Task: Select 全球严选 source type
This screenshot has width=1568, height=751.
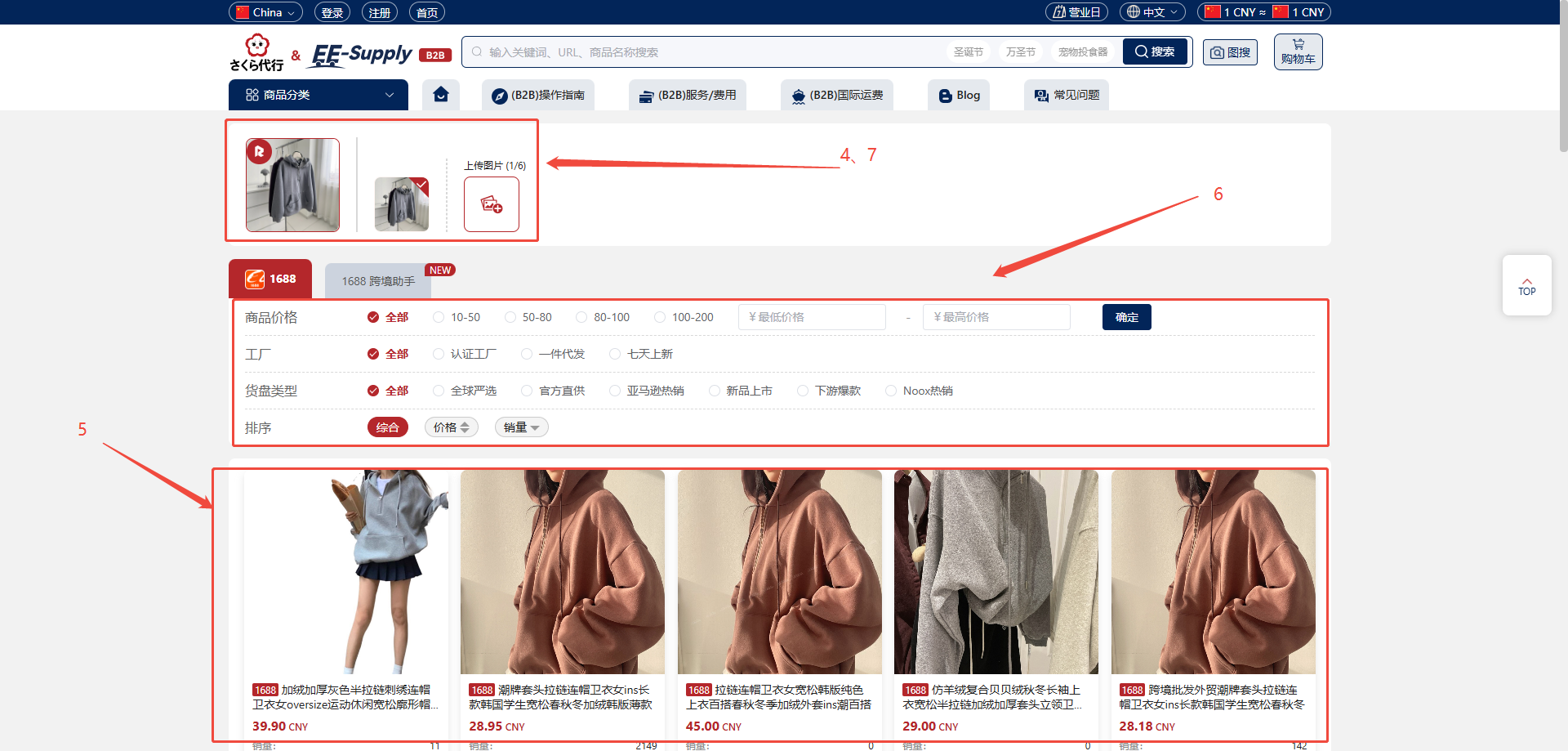Action: click(x=465, y=391)
